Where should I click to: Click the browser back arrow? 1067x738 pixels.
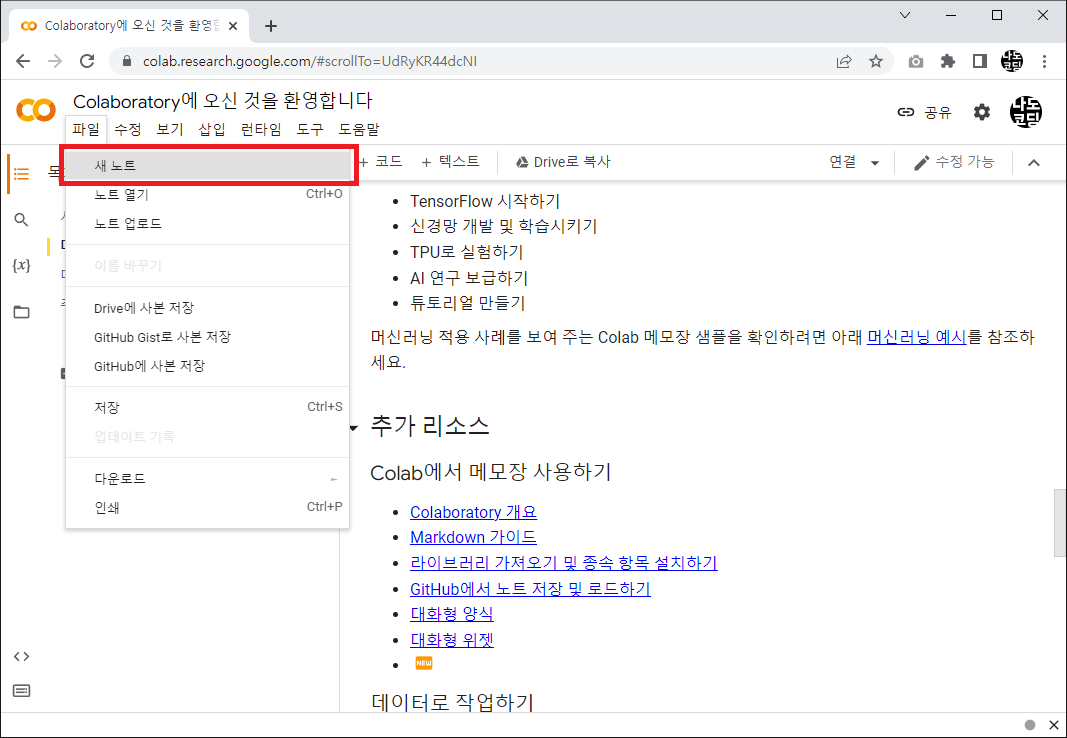click(23, 61)
